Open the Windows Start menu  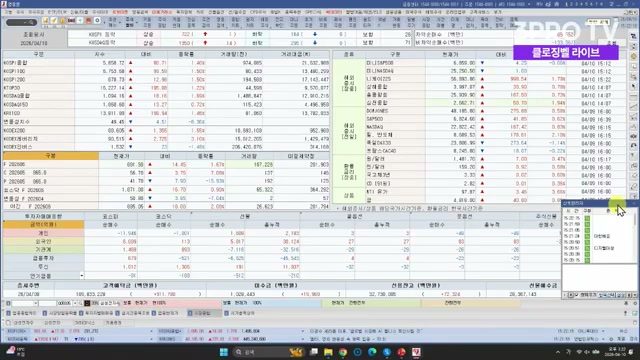[x=224, y=352]
